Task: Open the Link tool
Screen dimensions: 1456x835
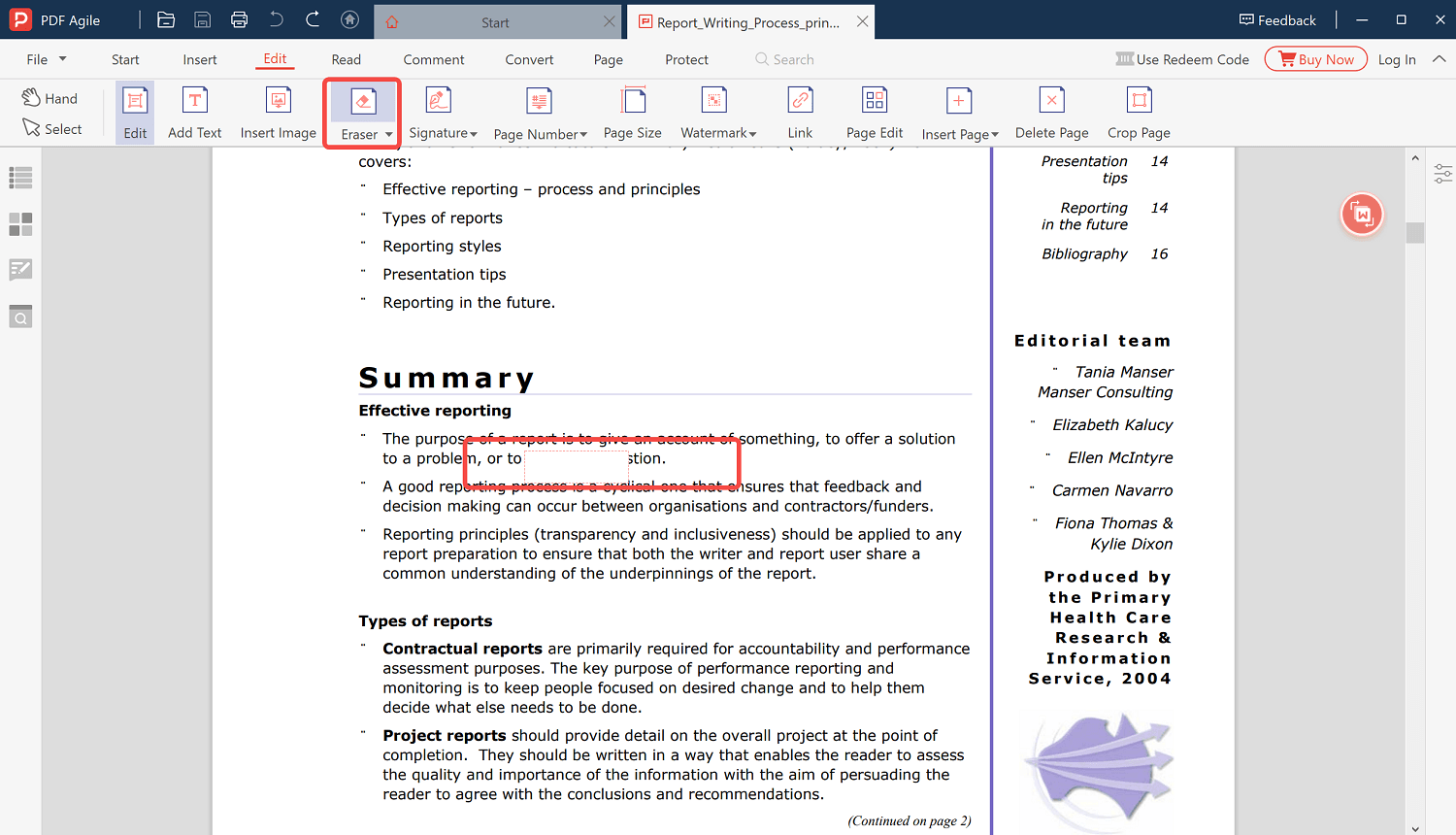Action: pyautogui.click(x=800, y=112)
